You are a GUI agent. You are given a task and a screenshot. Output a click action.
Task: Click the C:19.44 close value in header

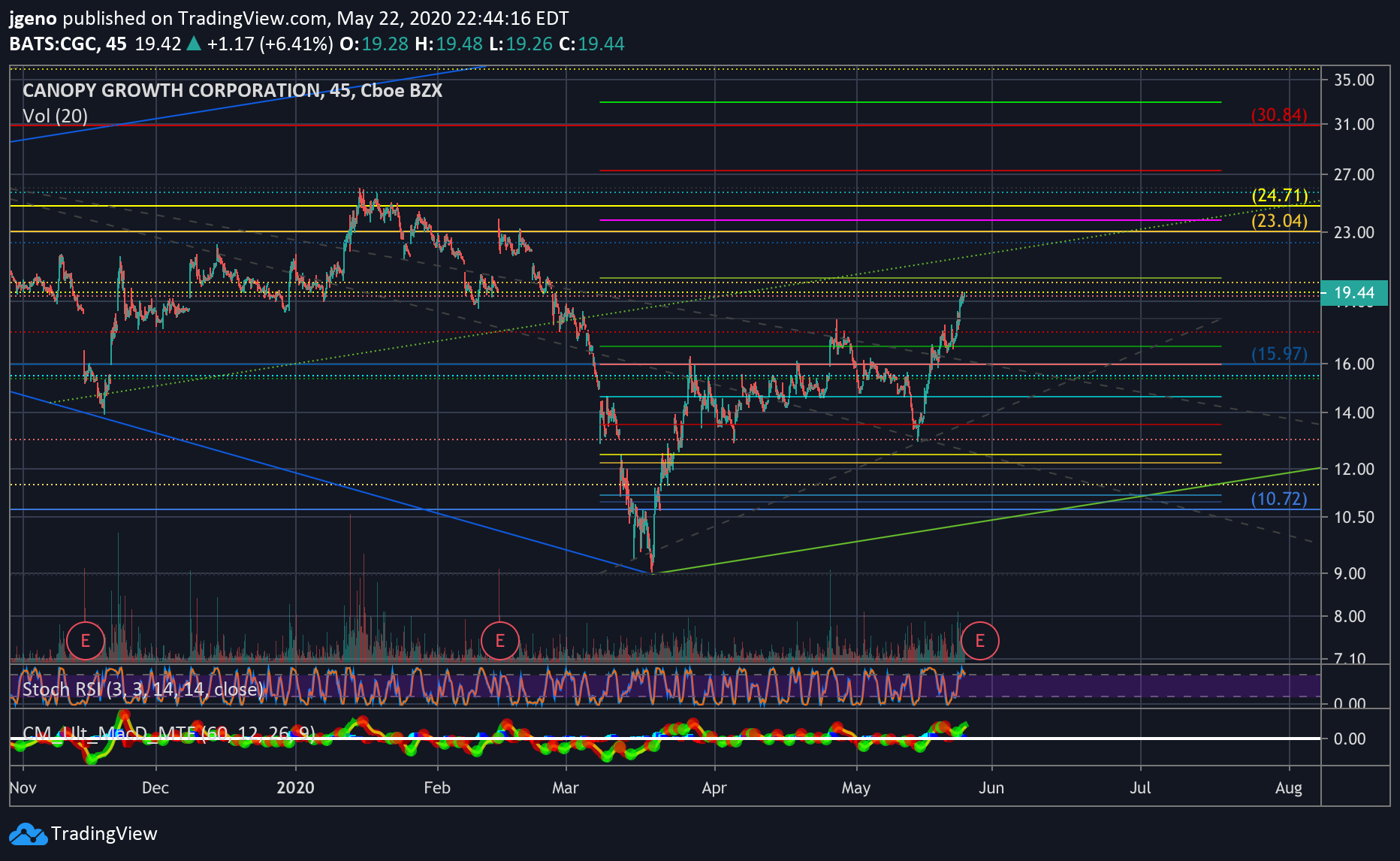592,44
